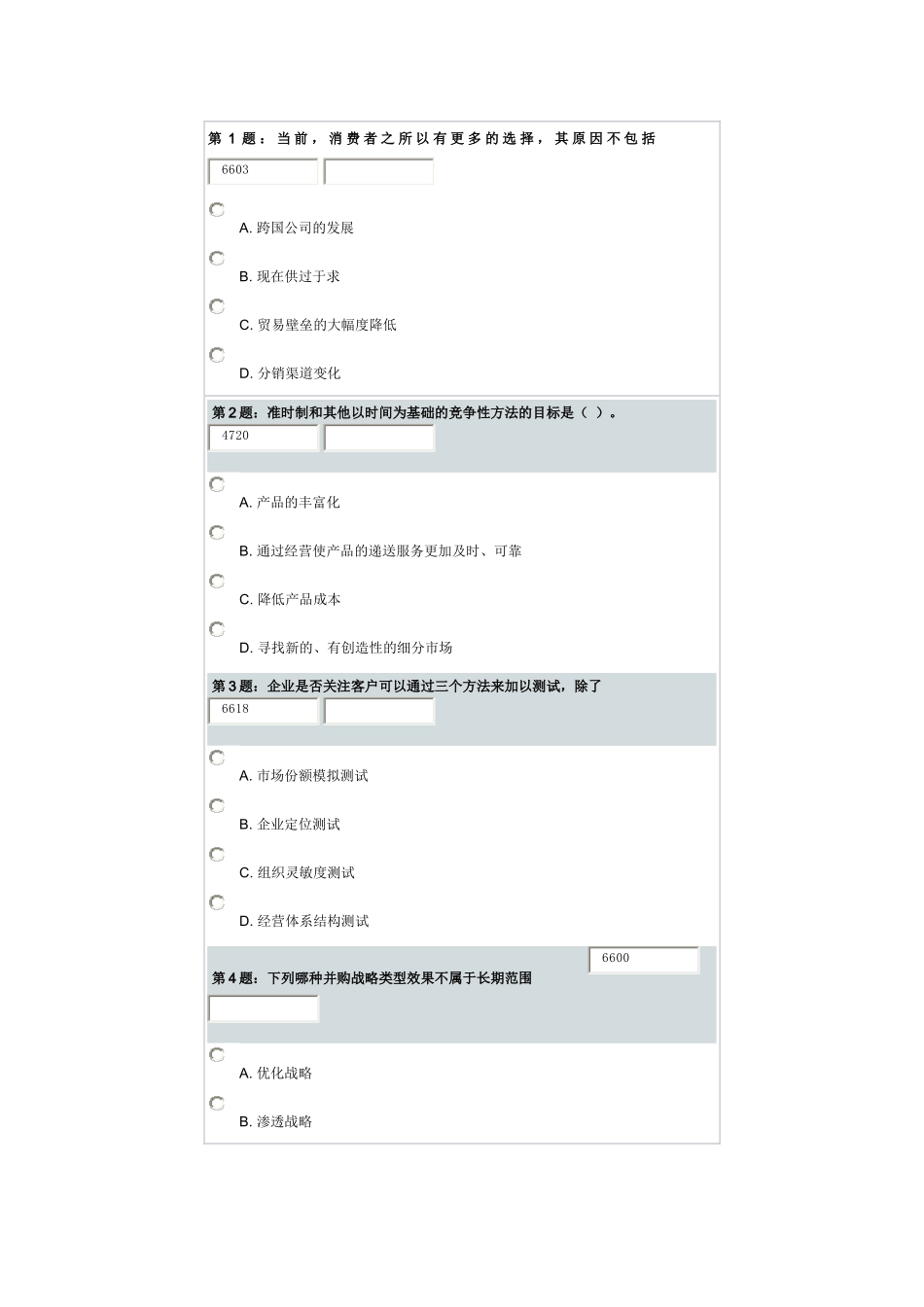Choose option D 寻找新的、有创造性的细分市场
This screenshot has height=1307, width=924.
pos(217,629)
